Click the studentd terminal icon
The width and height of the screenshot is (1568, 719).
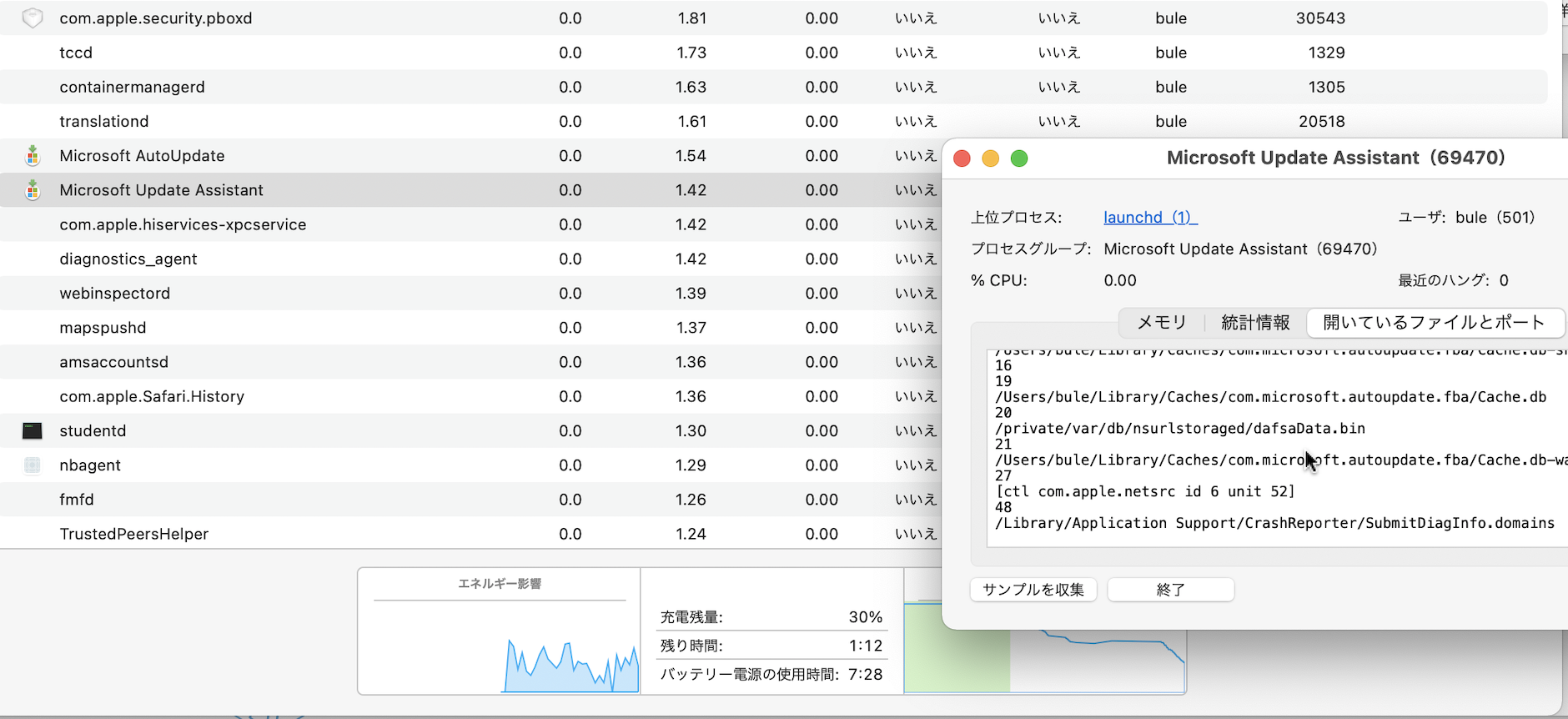tap(33, 431)
